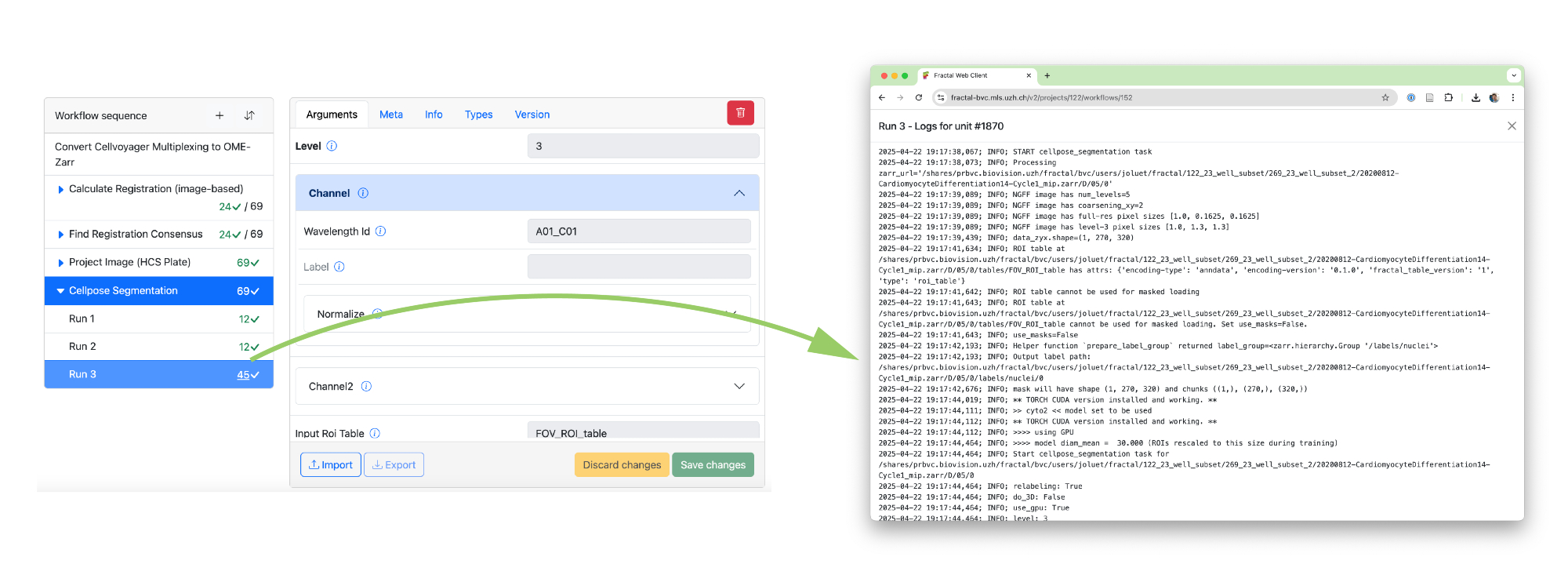Open the Version tab
Screen dimensions: 1568x586
tap(532, 115)
